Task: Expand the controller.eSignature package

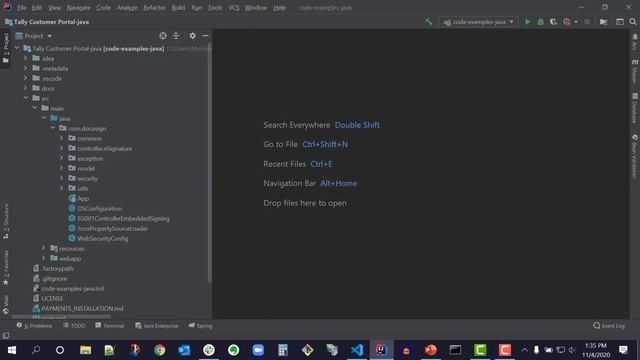Action: click(62, 148)
